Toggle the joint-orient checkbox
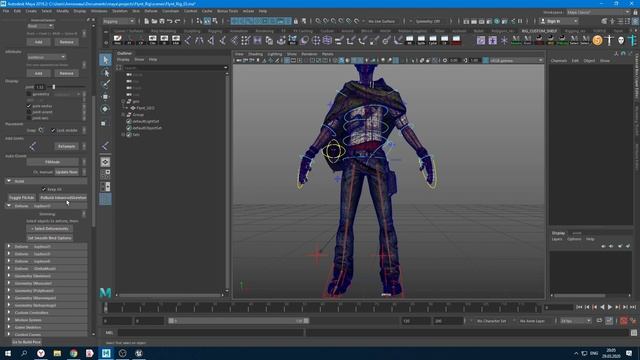The width and height of the screenshot is (640, 360). tap(29, 112)
